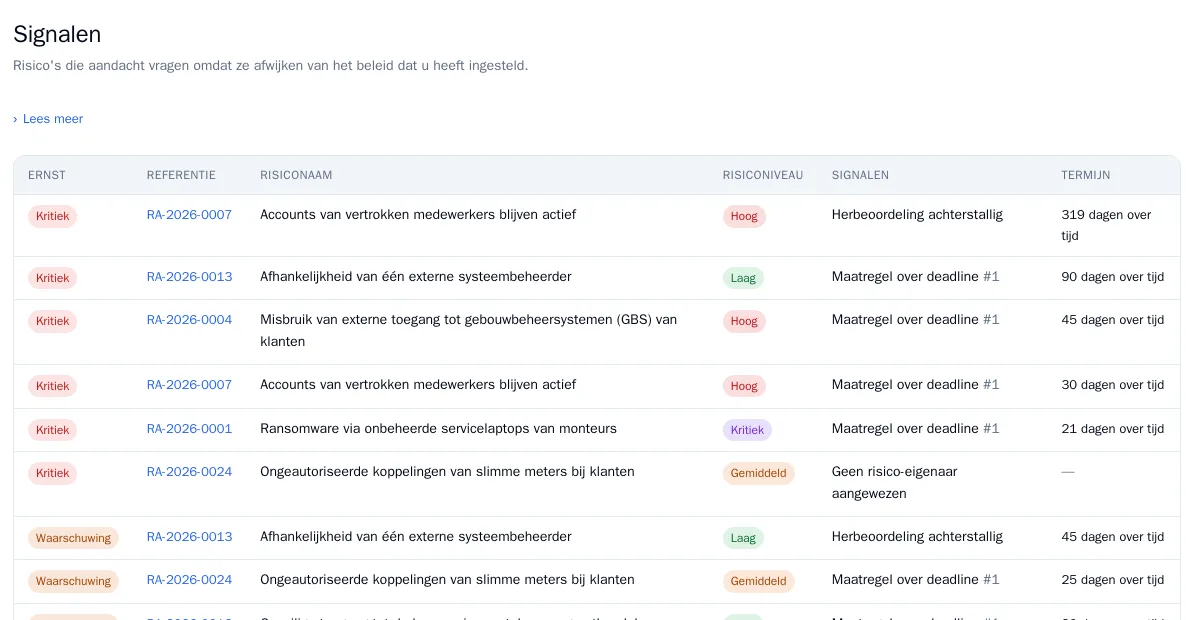Click the 30 dagen over tijd cell
Viewport: 1200px width, 620px height.
pyautogui.click(x=1112, y=385)
